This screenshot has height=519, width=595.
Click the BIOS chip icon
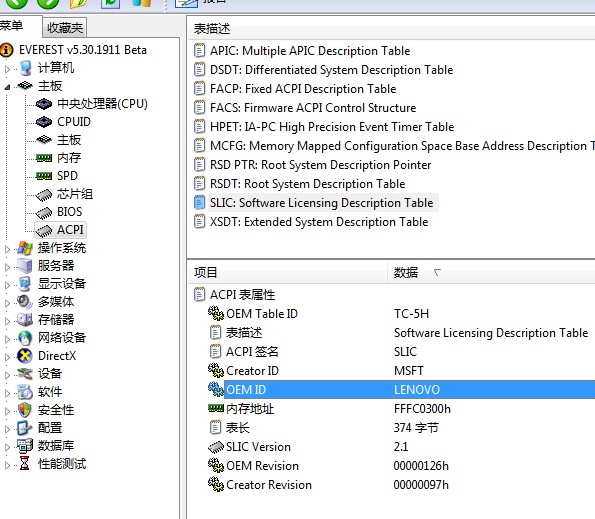click(44, 212)
